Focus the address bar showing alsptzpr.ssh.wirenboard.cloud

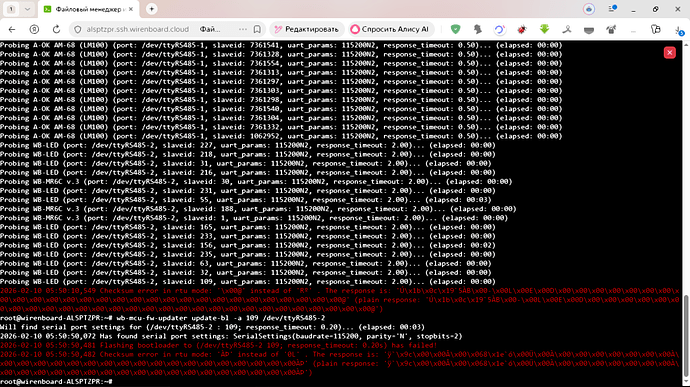pos(137,29)
